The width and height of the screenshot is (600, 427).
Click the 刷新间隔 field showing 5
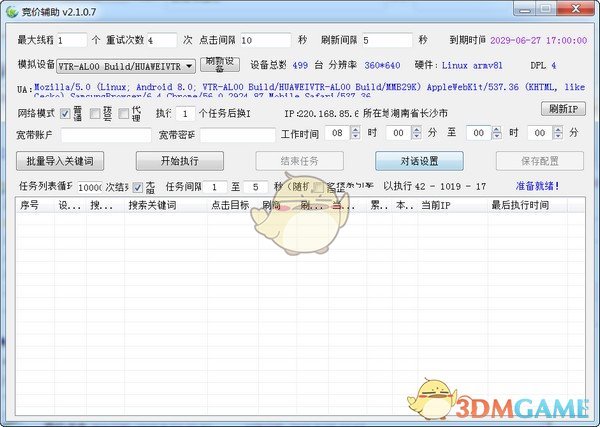[387, 40]
